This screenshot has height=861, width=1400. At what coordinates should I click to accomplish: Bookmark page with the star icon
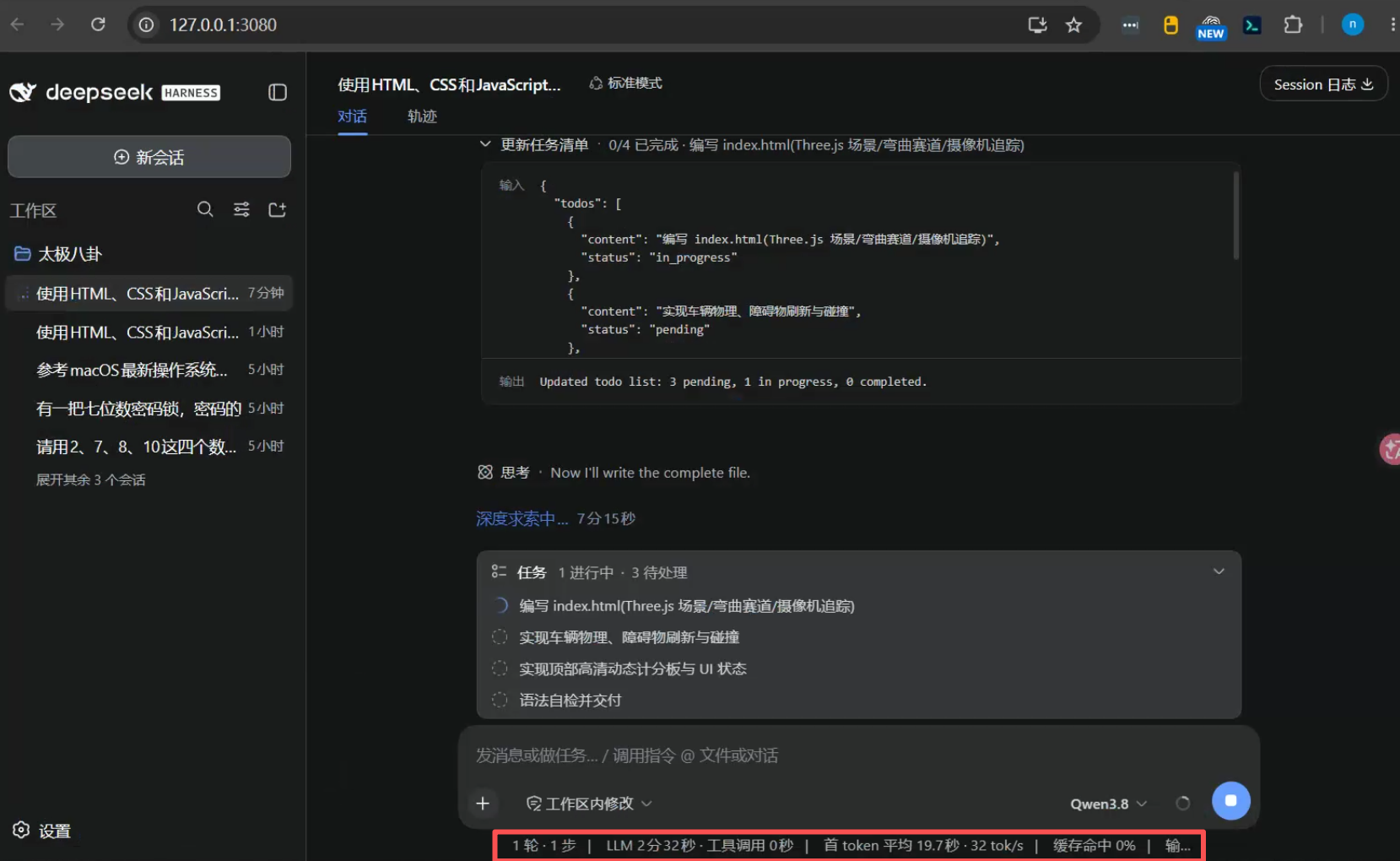click(1073, 25)
